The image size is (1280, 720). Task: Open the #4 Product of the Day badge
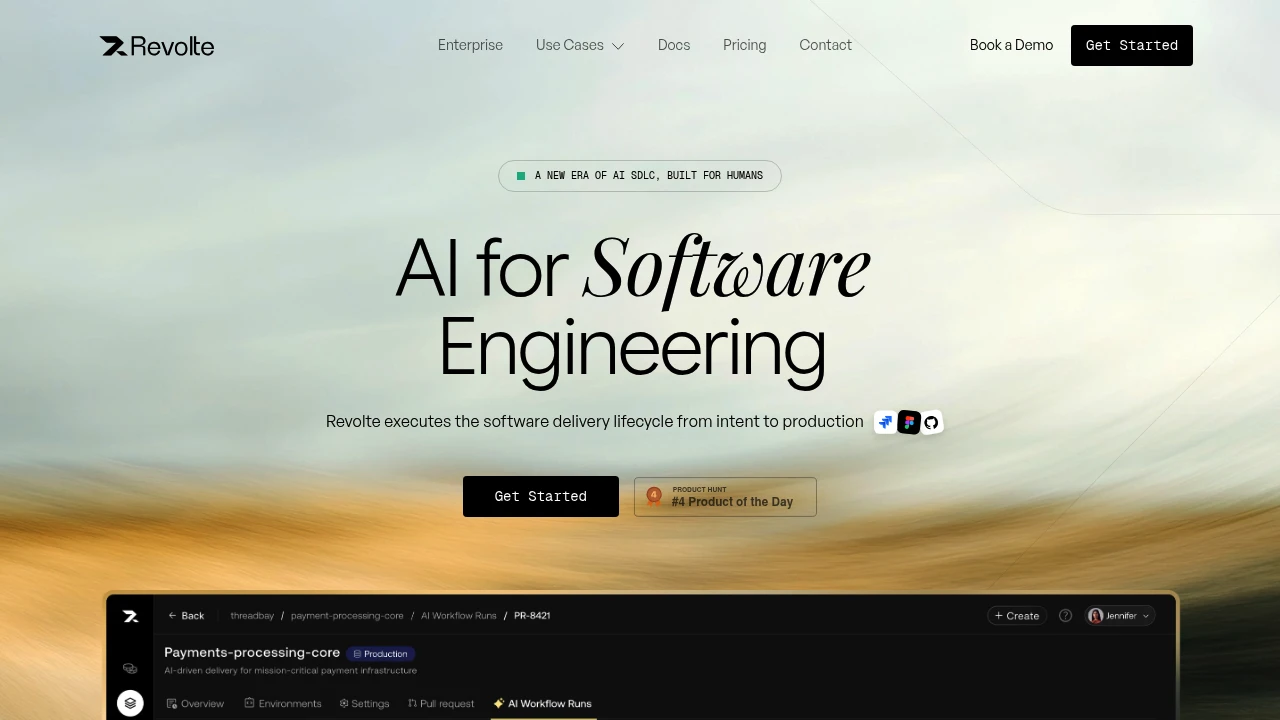pyautogui.click(x=725, y=497)
